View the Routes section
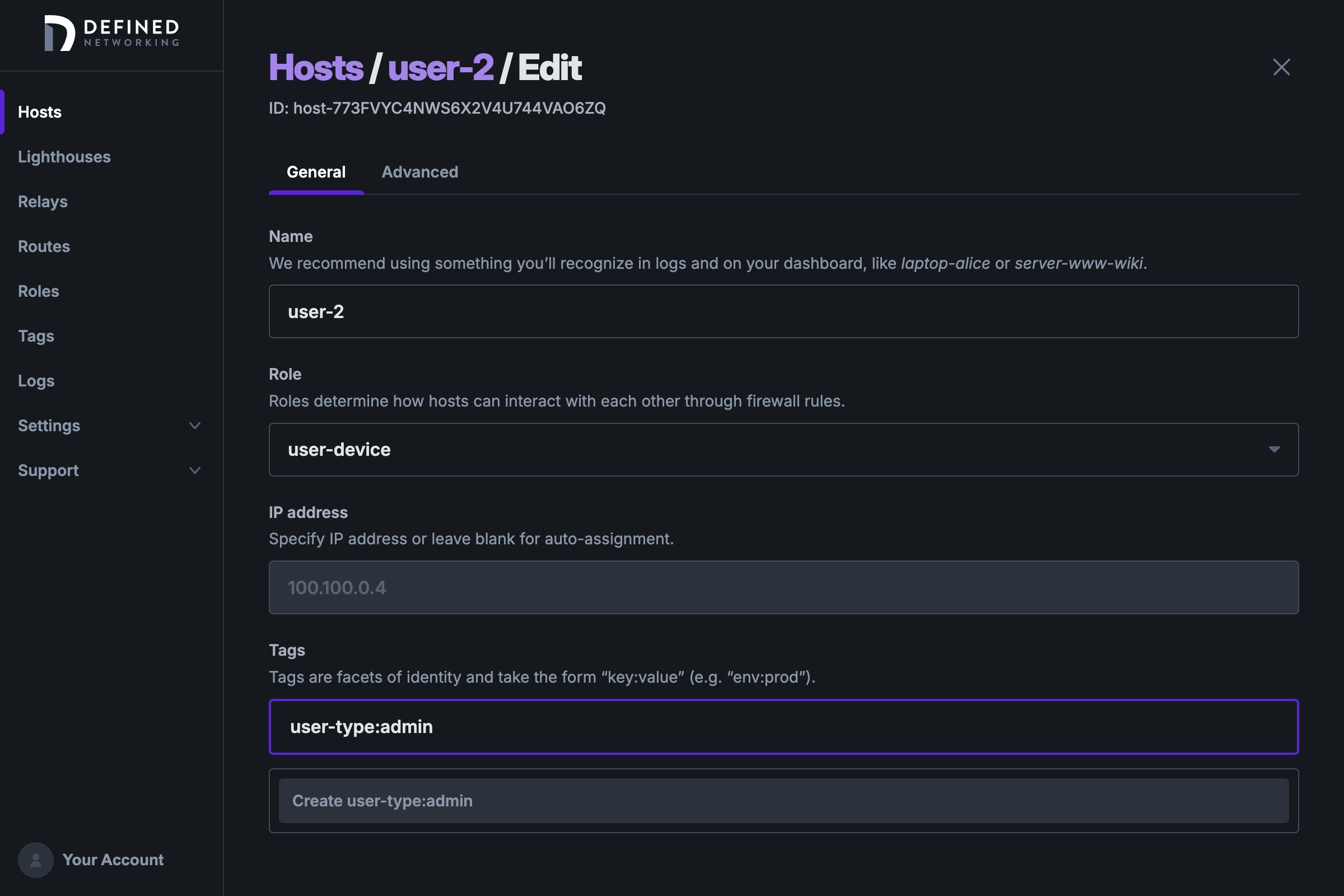The width and height of the screenshot is (1344, 896). [x=44, y=246]
